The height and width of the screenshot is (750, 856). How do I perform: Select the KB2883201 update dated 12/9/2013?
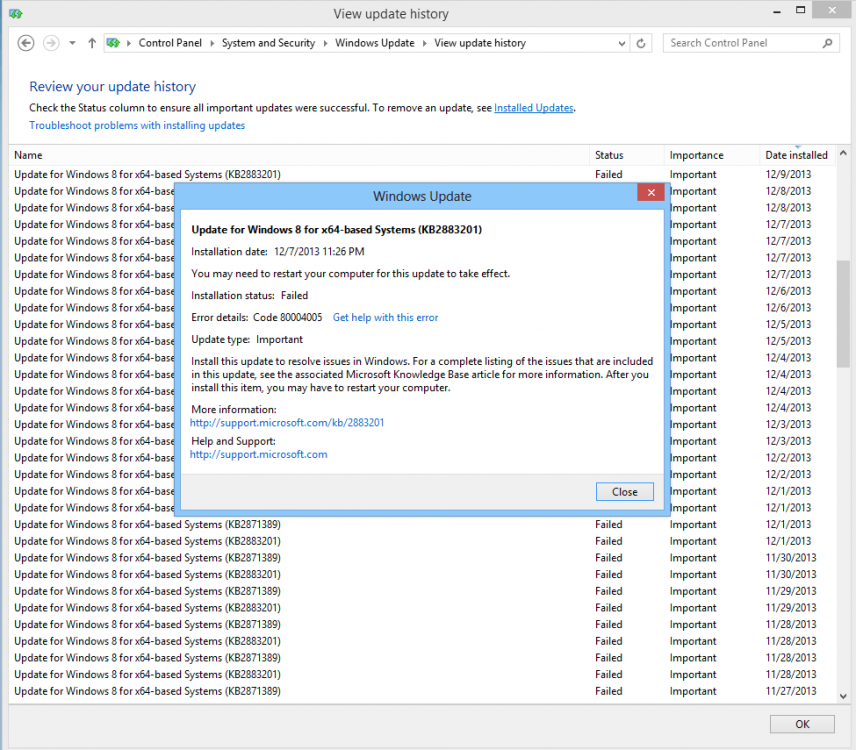pyautogui.click(x=147, y=175)
